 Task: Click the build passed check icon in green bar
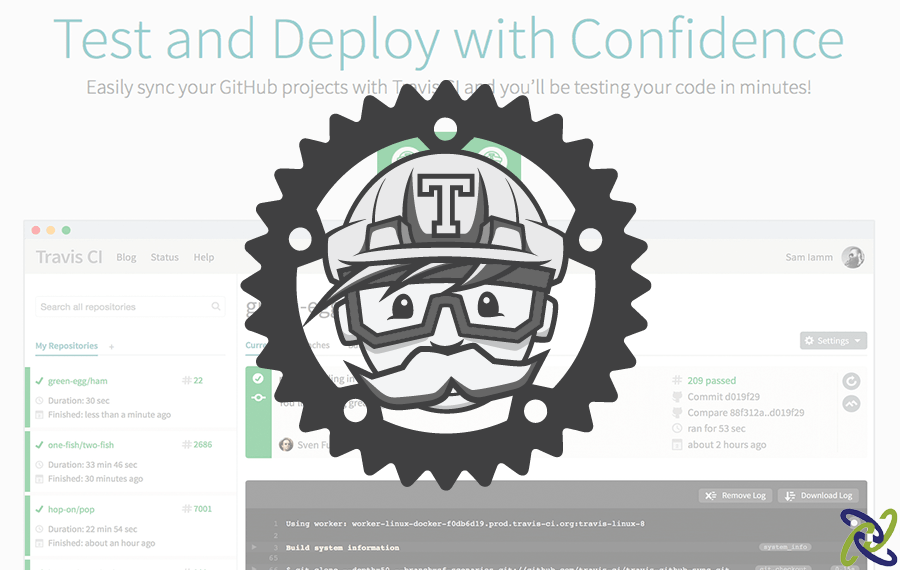click(x=258, y=378)
